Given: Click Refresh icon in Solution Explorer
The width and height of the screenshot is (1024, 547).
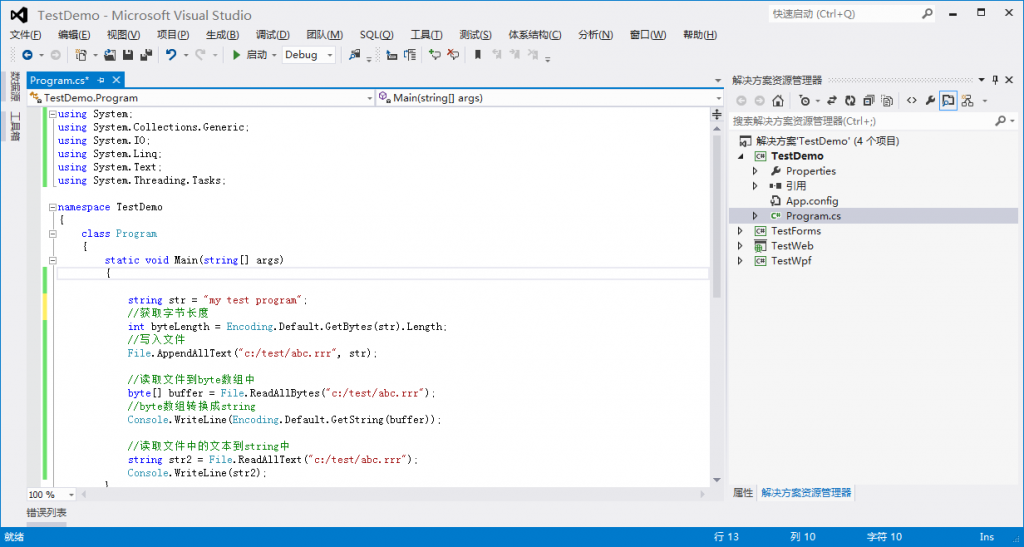Looking at the screenshot, I should pos(849,101).
